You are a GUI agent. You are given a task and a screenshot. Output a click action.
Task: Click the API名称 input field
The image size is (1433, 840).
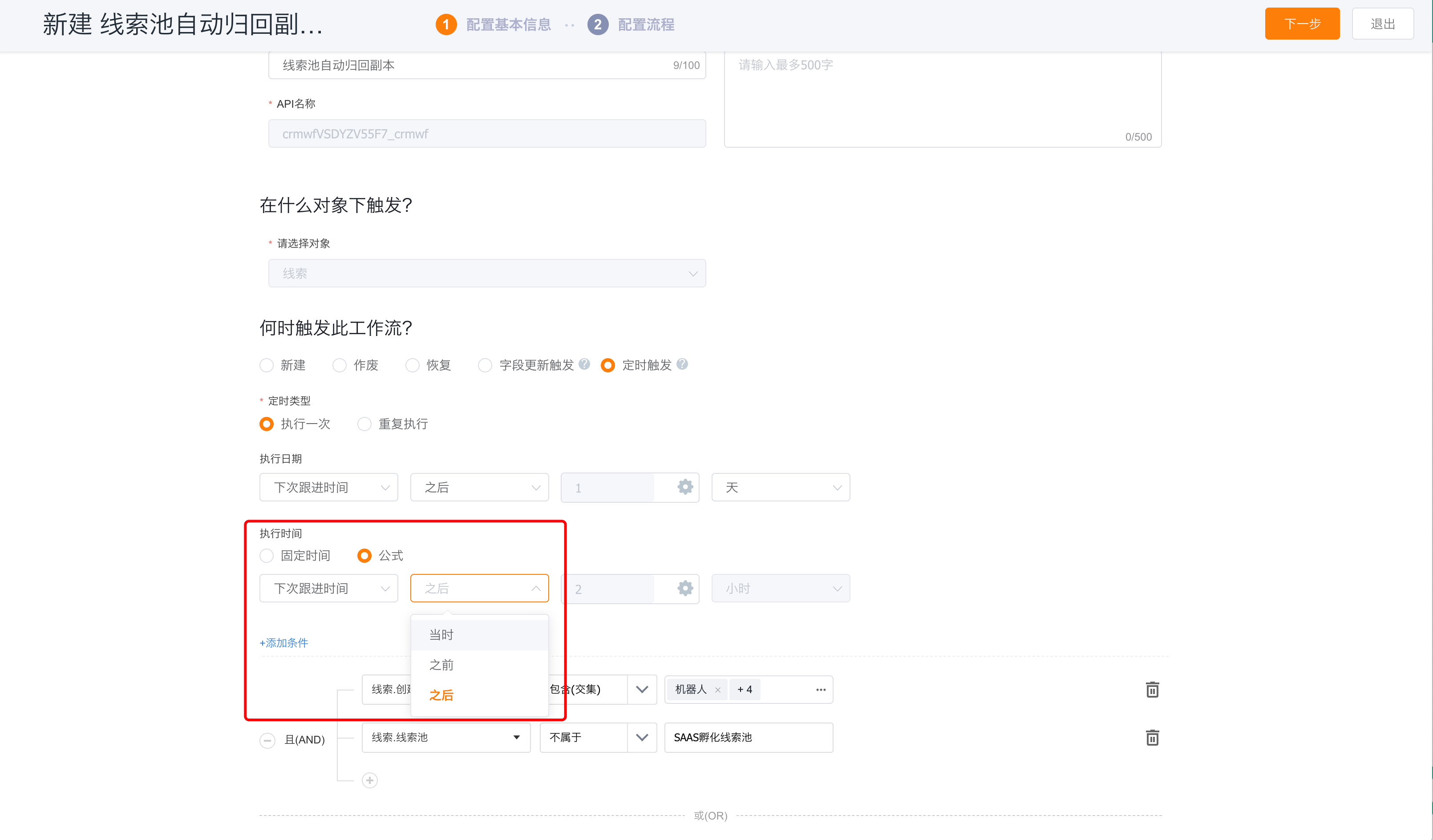(x=487, y=133)
